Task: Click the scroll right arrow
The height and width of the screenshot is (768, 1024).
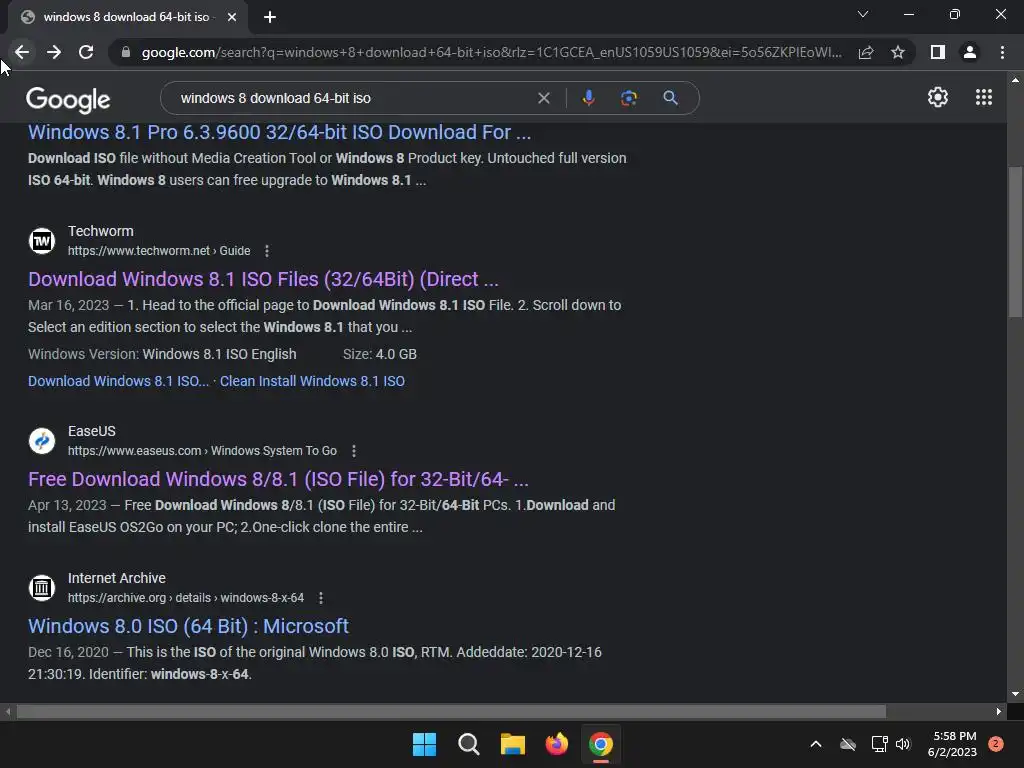Action: point(999,711)
